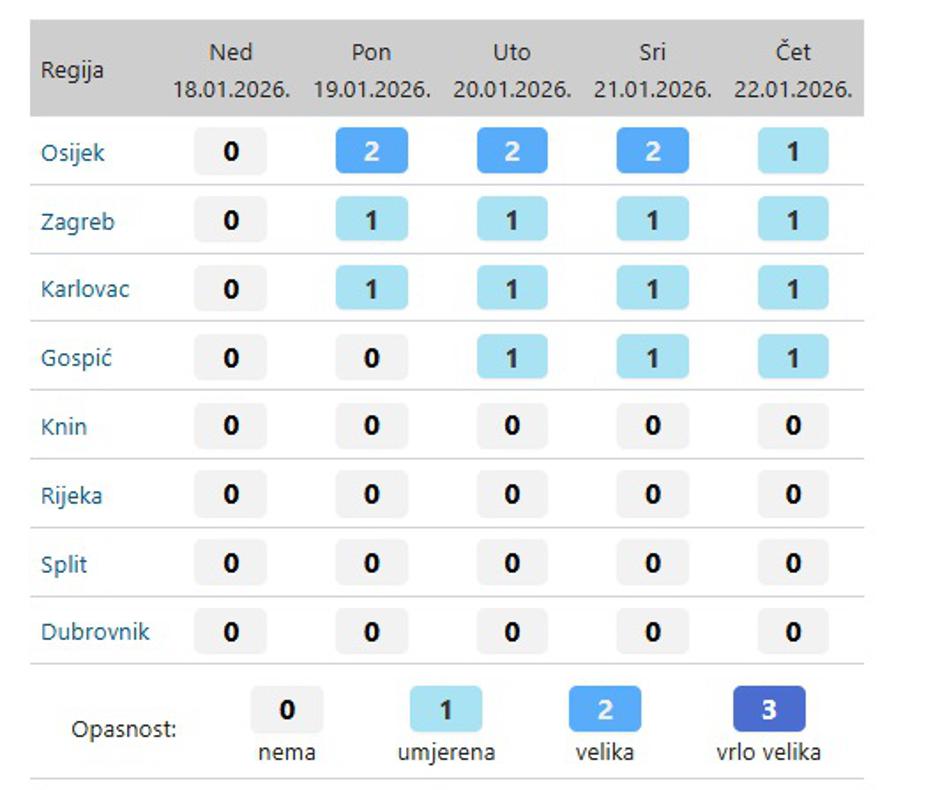Click Karlovac's level 1 badge for Wednesday

(x=652, y=289)
